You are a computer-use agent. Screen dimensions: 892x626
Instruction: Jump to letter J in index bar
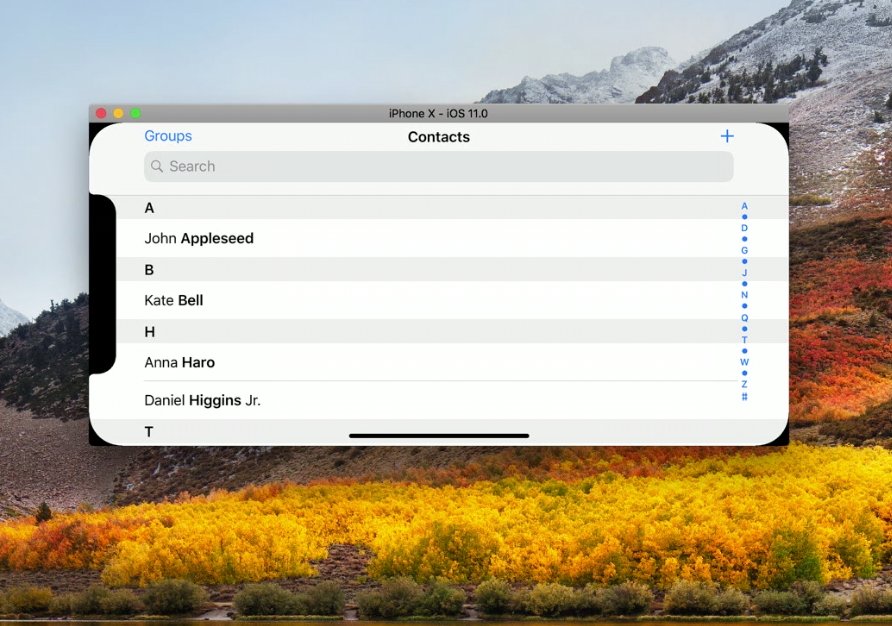click(x=744, y=273)
